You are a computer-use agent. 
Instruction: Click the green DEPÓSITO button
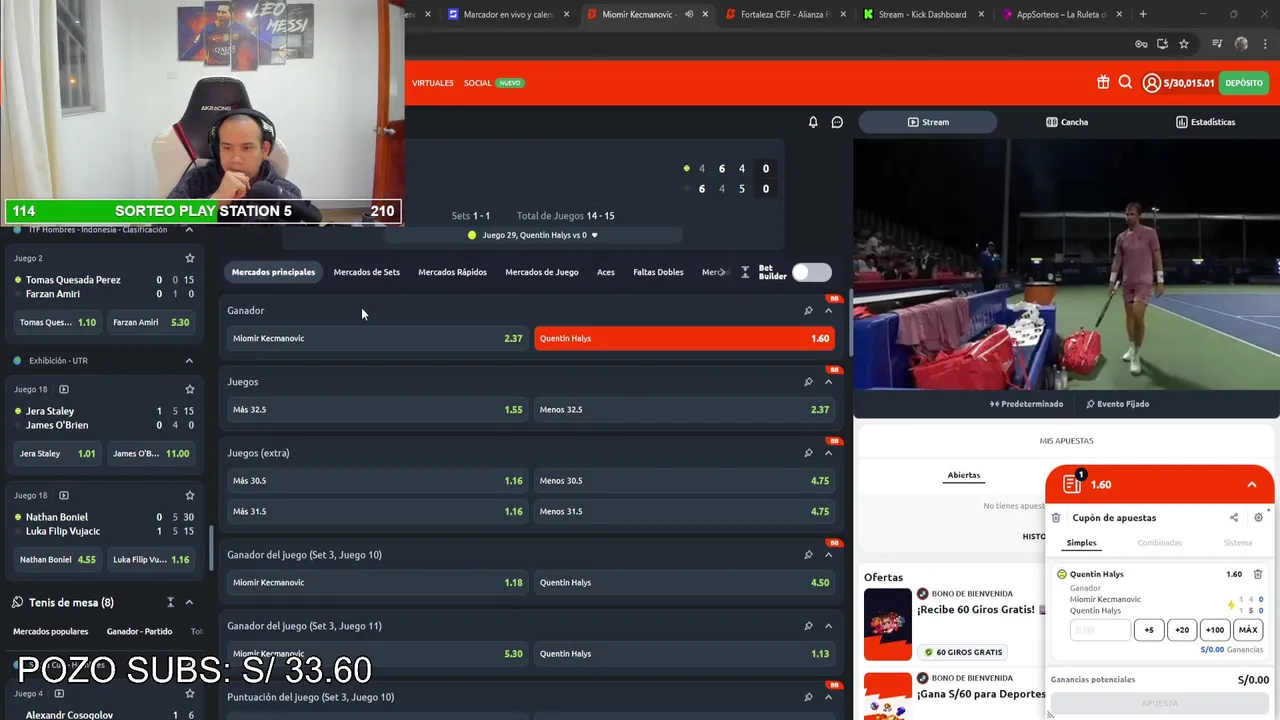(1244, 83)
